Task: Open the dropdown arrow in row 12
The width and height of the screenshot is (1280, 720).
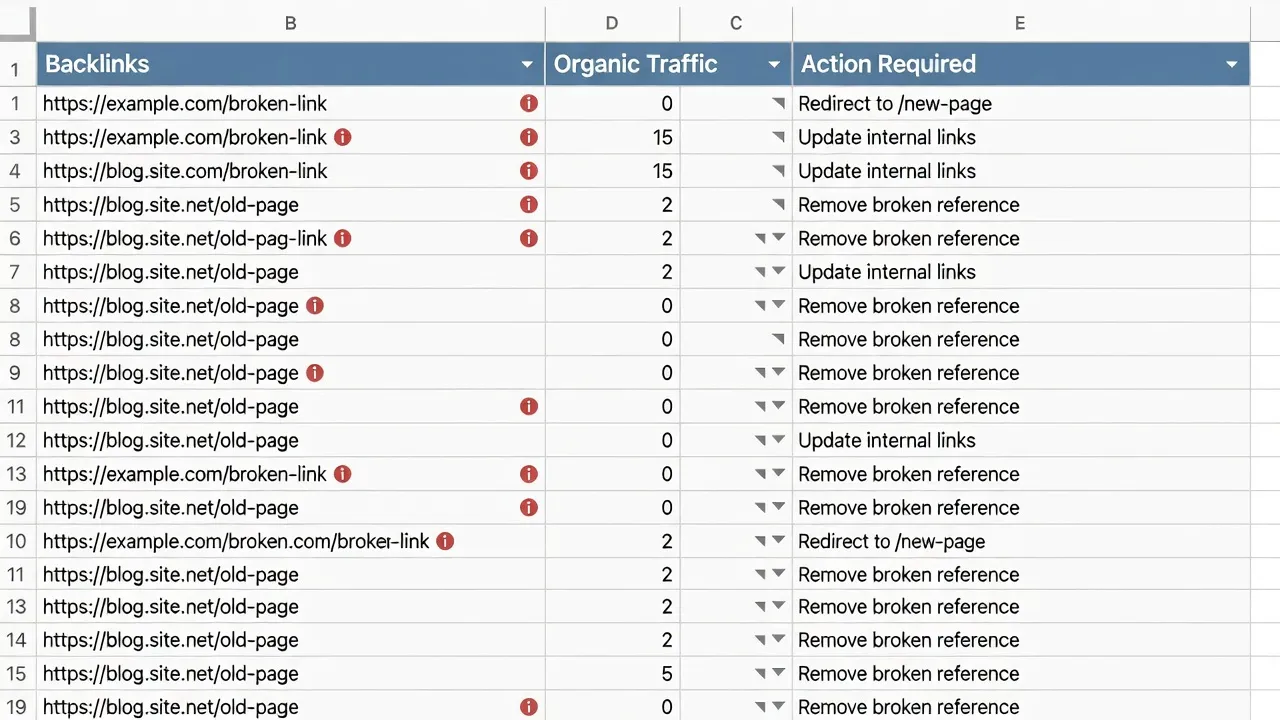Action: click(x=778, y=440)
